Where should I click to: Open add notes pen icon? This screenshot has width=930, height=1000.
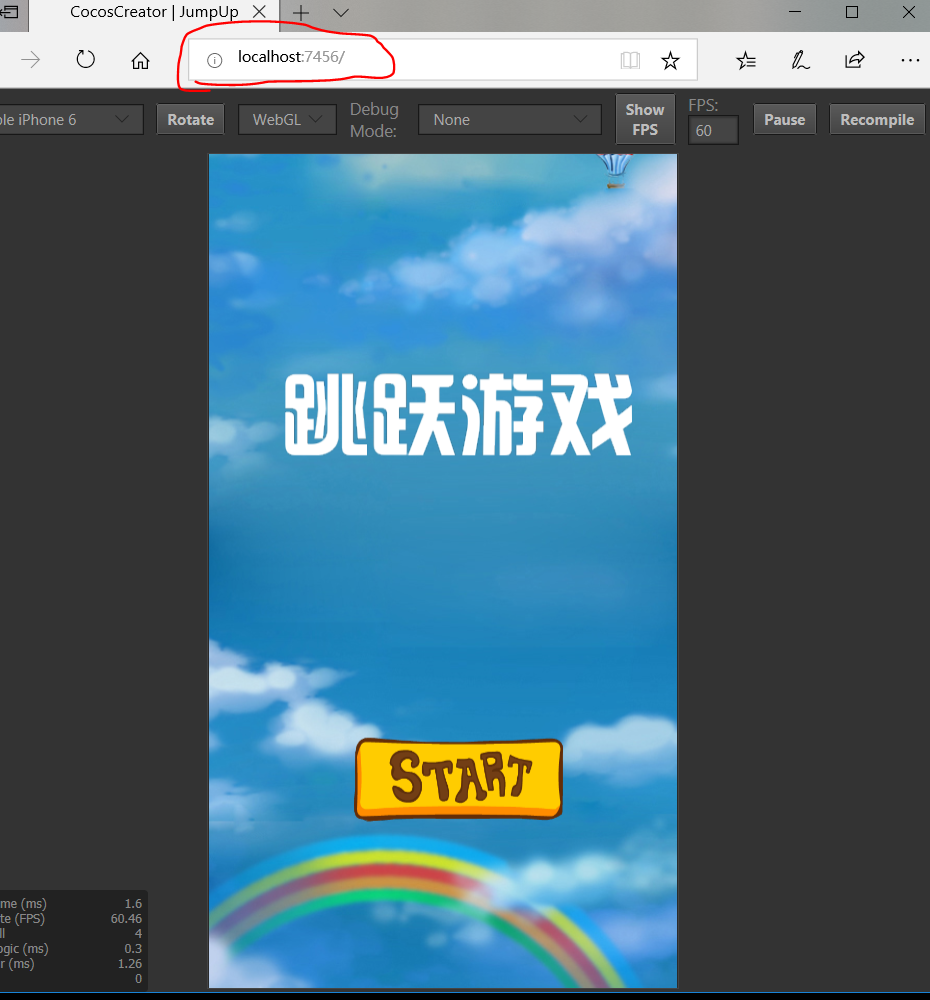[800, 61]
